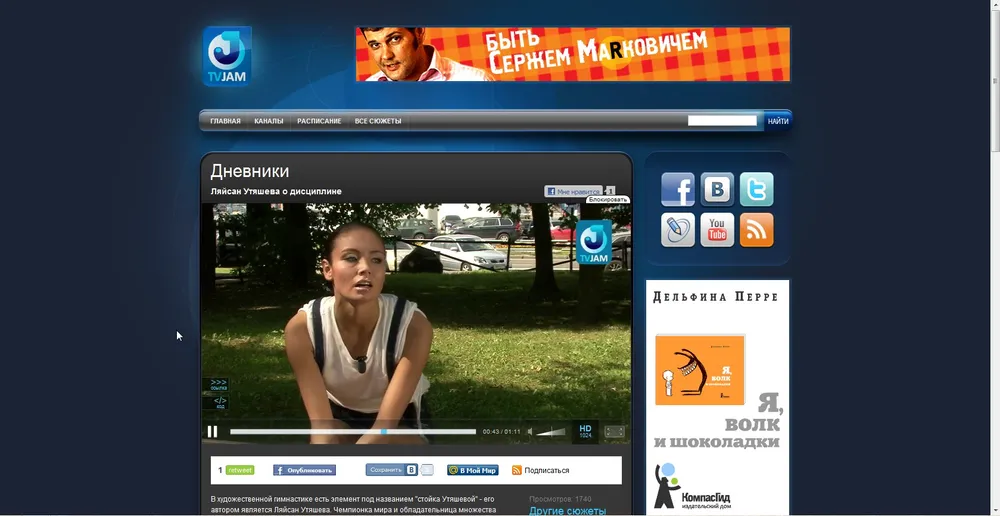
Task: Click the video link share icon
Action: pyautogui.click(x=219, y=384)
